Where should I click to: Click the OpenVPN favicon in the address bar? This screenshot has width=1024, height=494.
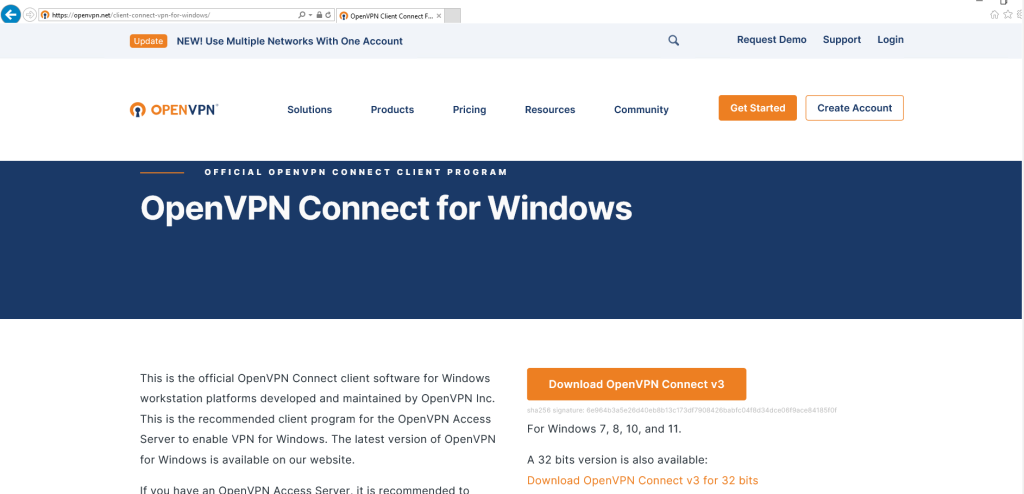click(45, 14)
